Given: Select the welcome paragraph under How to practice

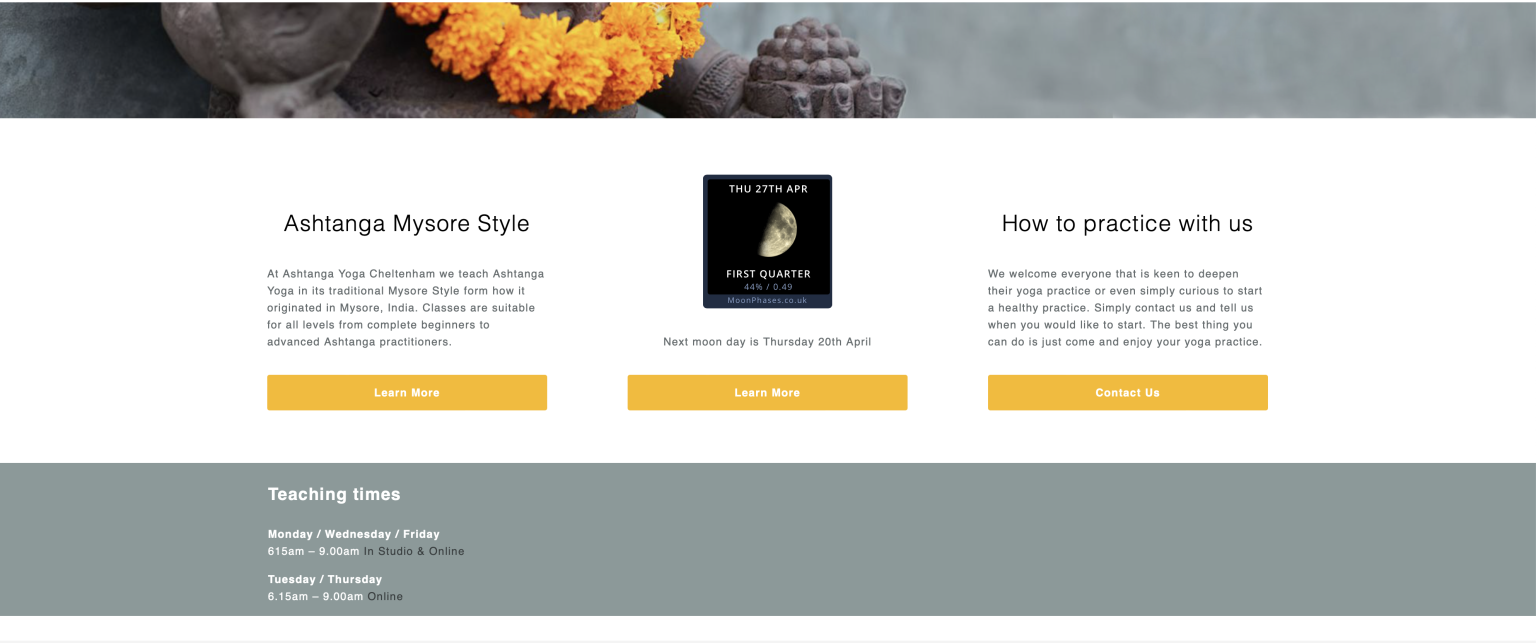Looking at the screenshot, I should (1125, 308).
